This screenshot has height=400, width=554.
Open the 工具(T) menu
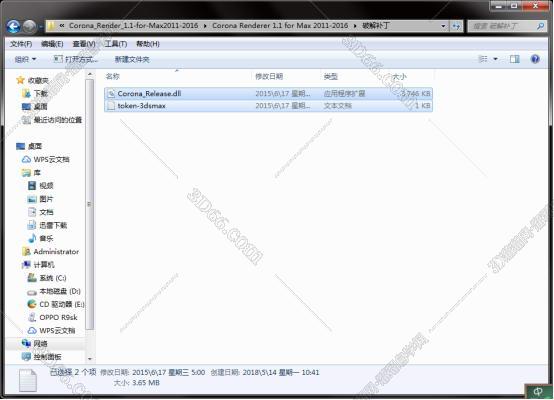(x=116, y=44)
